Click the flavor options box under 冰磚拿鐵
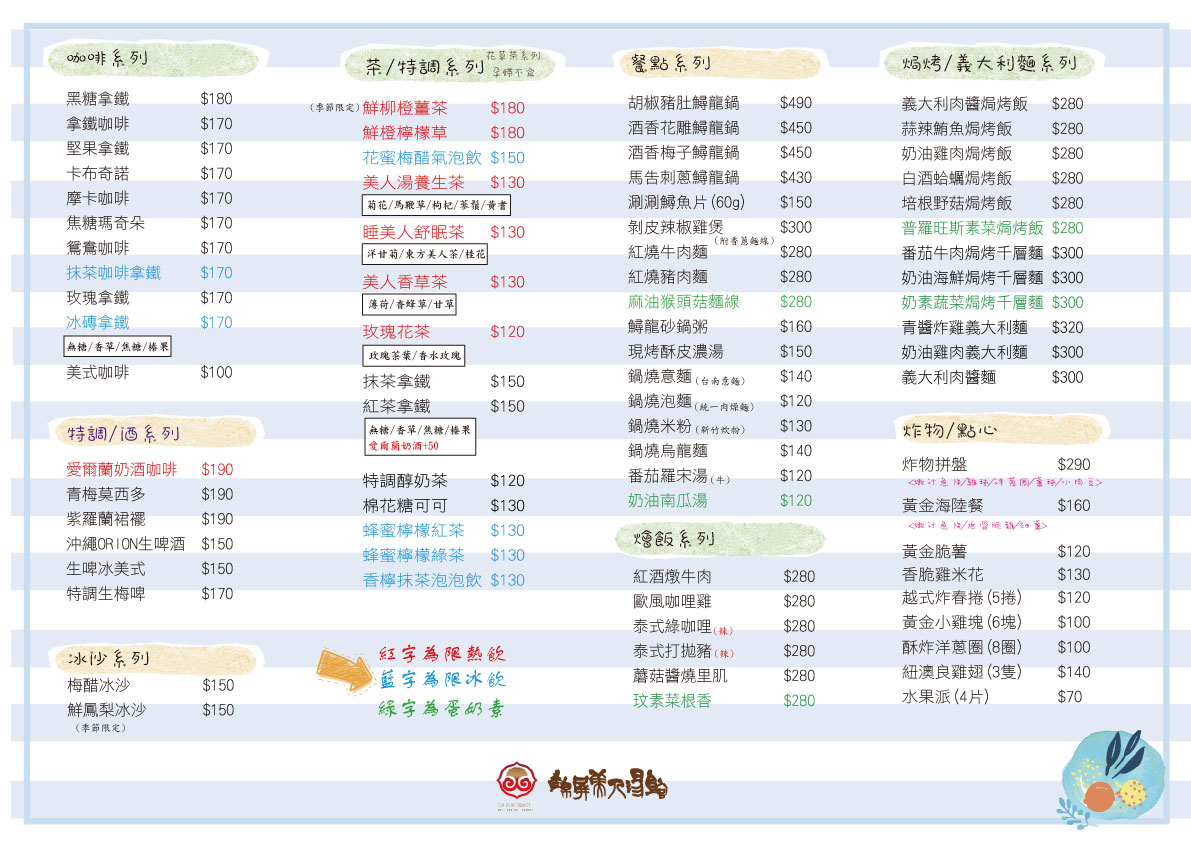Viewport: 1191px width, 842px height. pos(118,347)
